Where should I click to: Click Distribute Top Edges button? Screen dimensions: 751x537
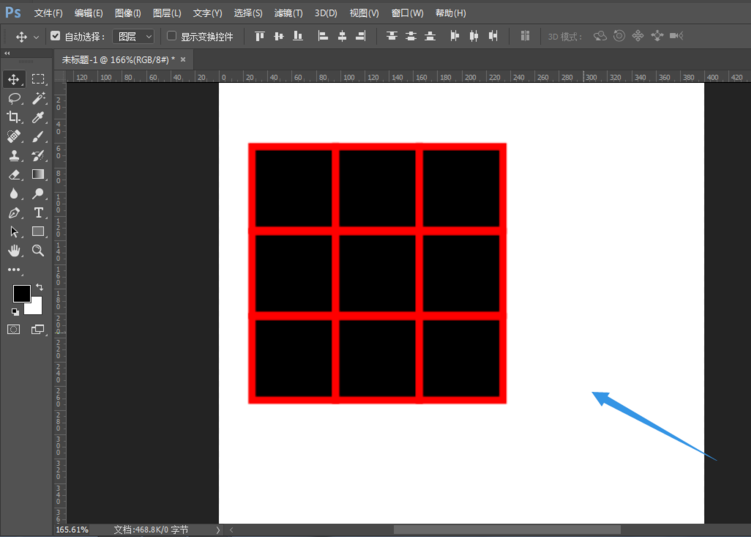pos(392,36)
